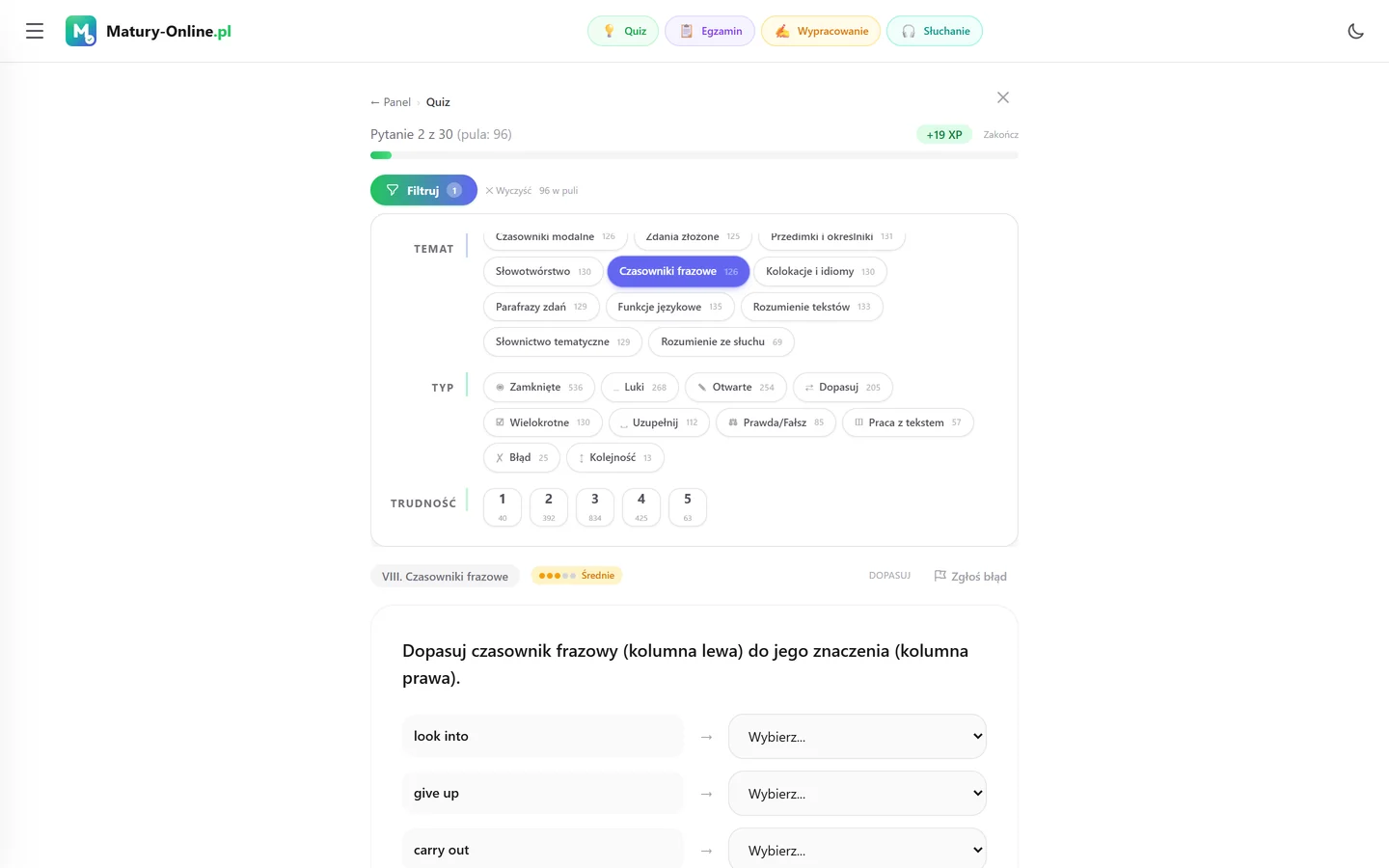Toggle dark mode moon icon
The height and width of the screenshot is (868, 1389).
tap(1355, 31)
